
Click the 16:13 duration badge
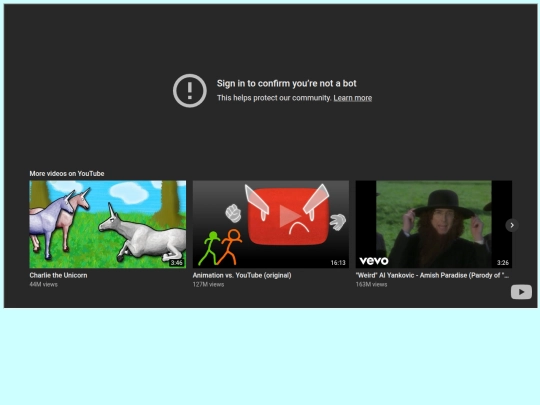point(338,263)
